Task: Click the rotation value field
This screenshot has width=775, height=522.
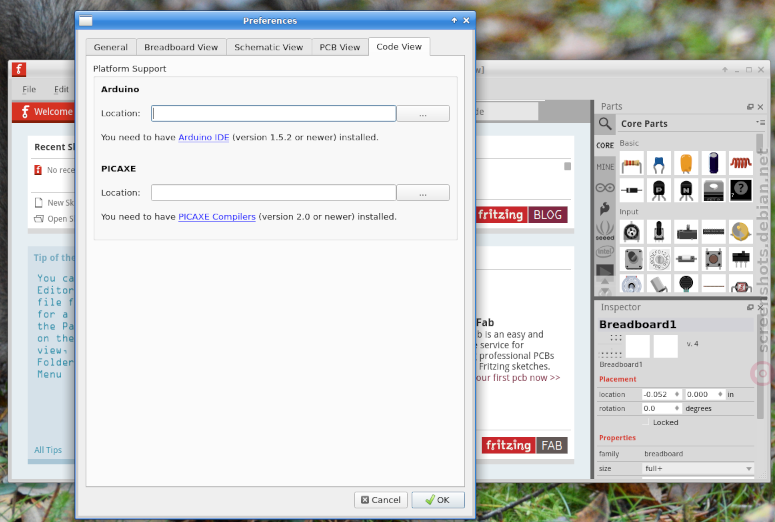Action: tap(662, 408)
